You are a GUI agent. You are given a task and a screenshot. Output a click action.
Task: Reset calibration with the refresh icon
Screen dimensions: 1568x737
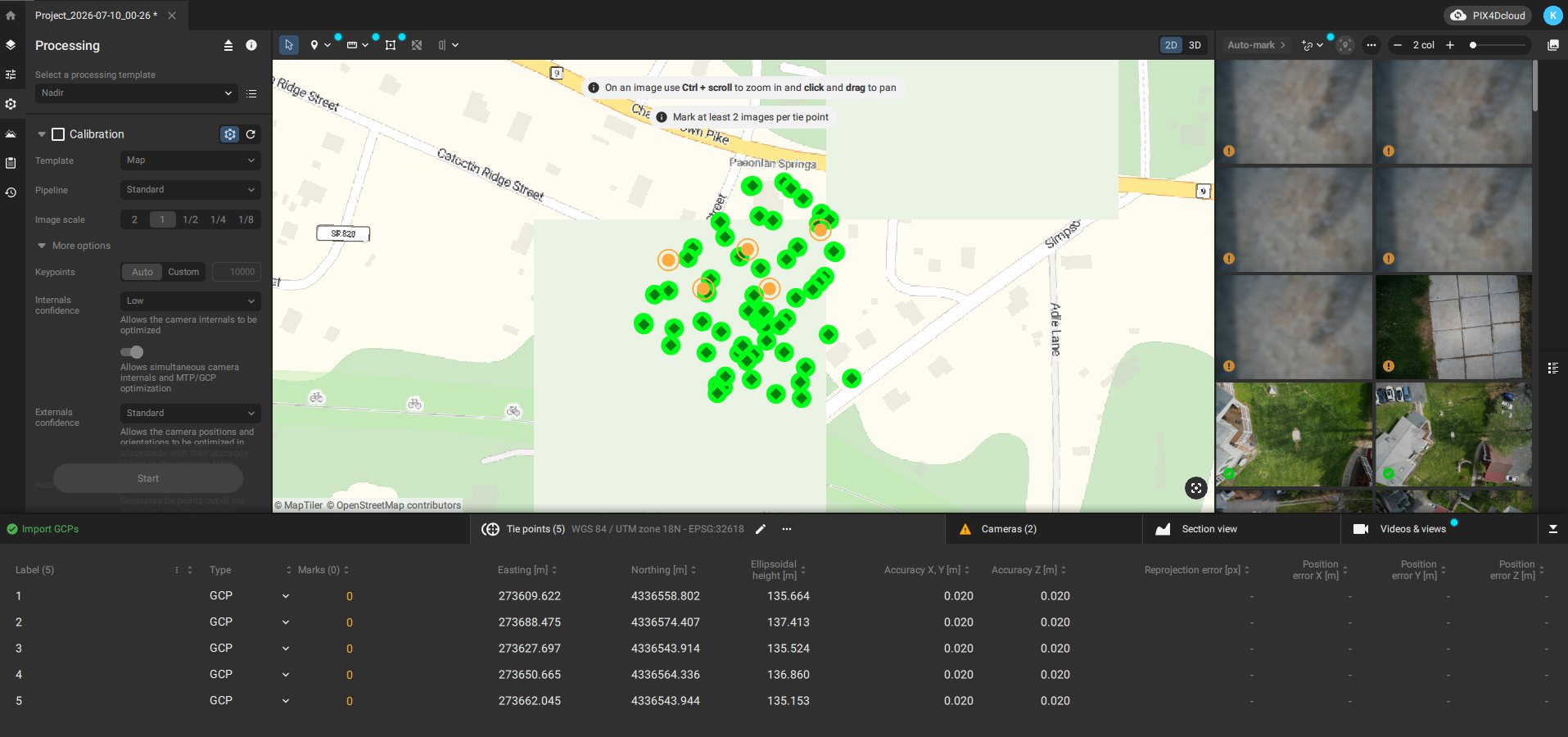pos(251,134)
